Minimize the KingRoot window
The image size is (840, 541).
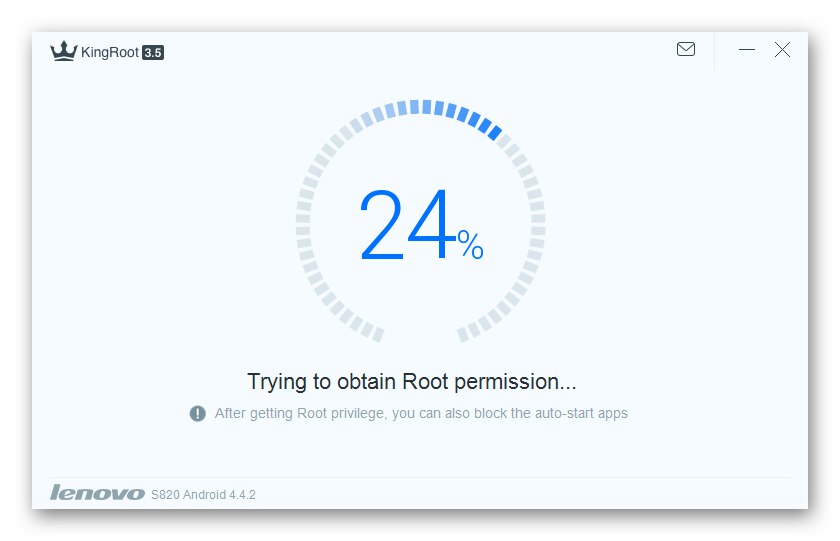click(x=747, y=49)
